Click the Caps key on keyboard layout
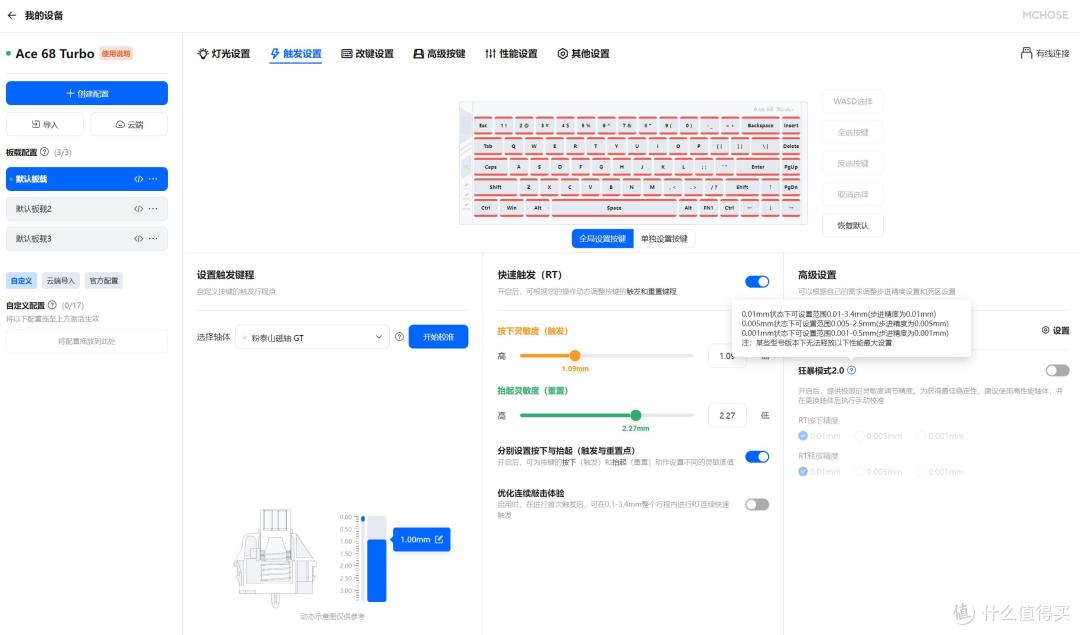The height and width of the screenshot is (635, 1080). tap(490, 167)
